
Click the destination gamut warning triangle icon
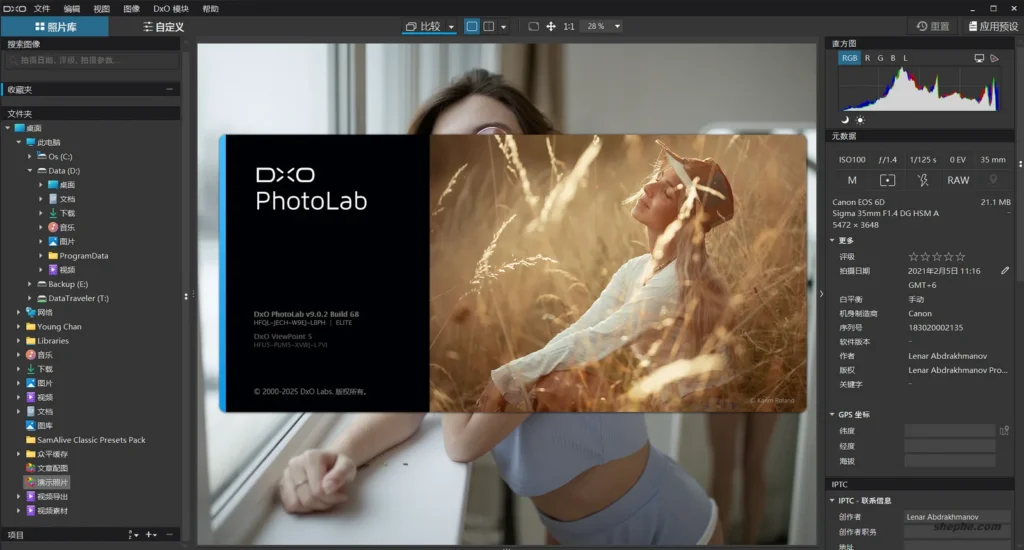point(995,58)
